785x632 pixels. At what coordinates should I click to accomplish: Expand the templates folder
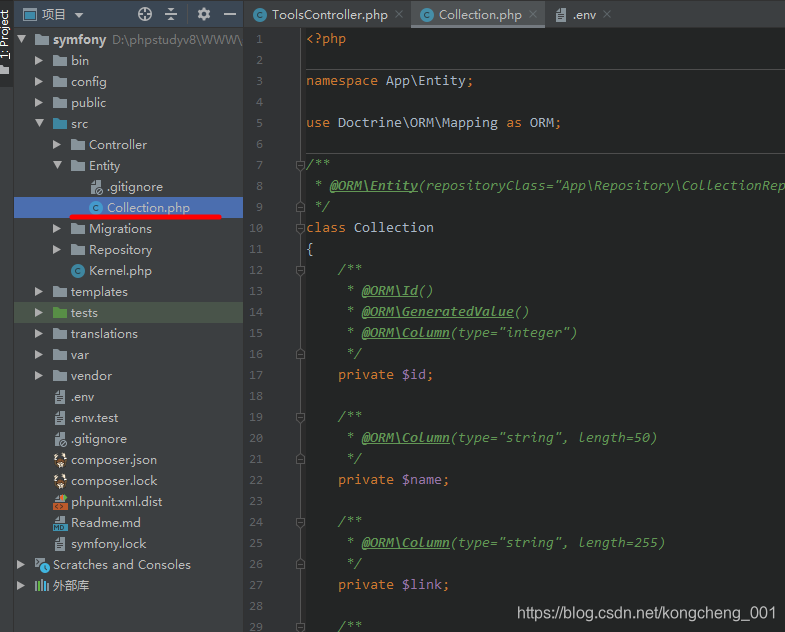point(39,292)
